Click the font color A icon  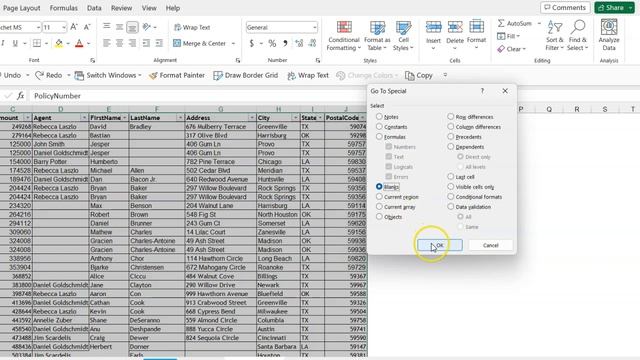coord(79,43)
